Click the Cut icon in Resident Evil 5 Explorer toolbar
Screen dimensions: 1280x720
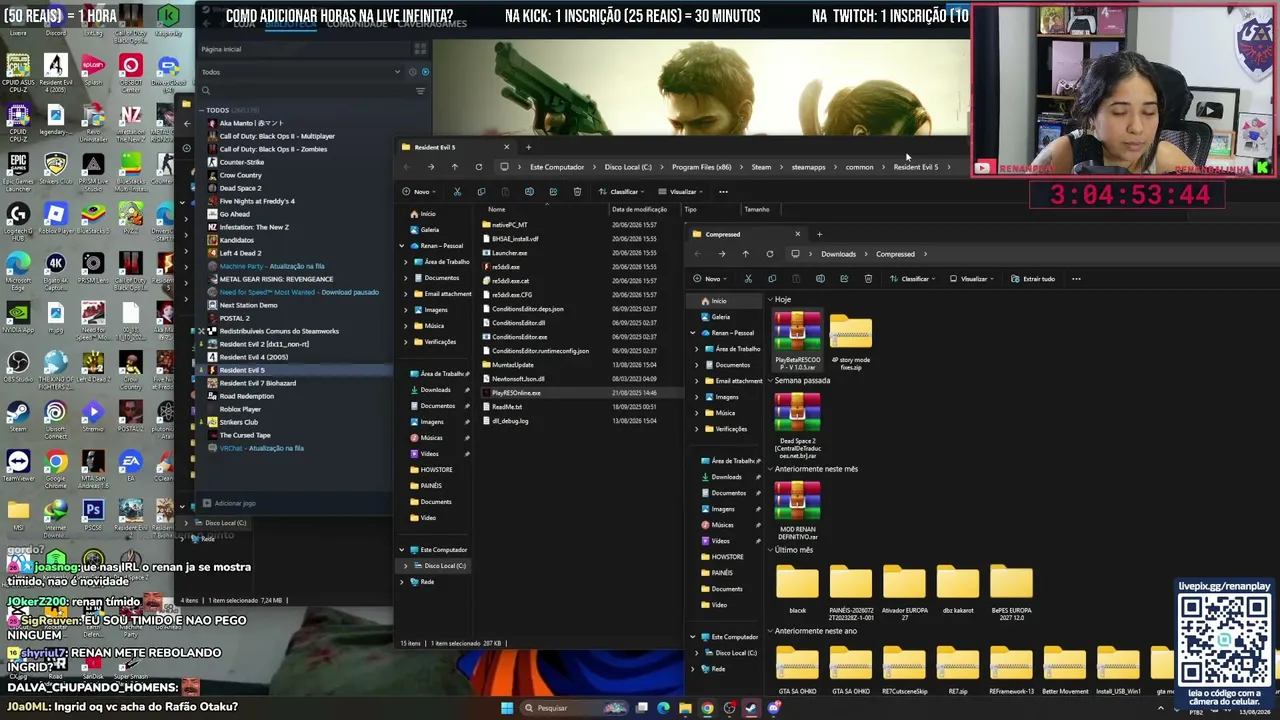coord(457,192)
